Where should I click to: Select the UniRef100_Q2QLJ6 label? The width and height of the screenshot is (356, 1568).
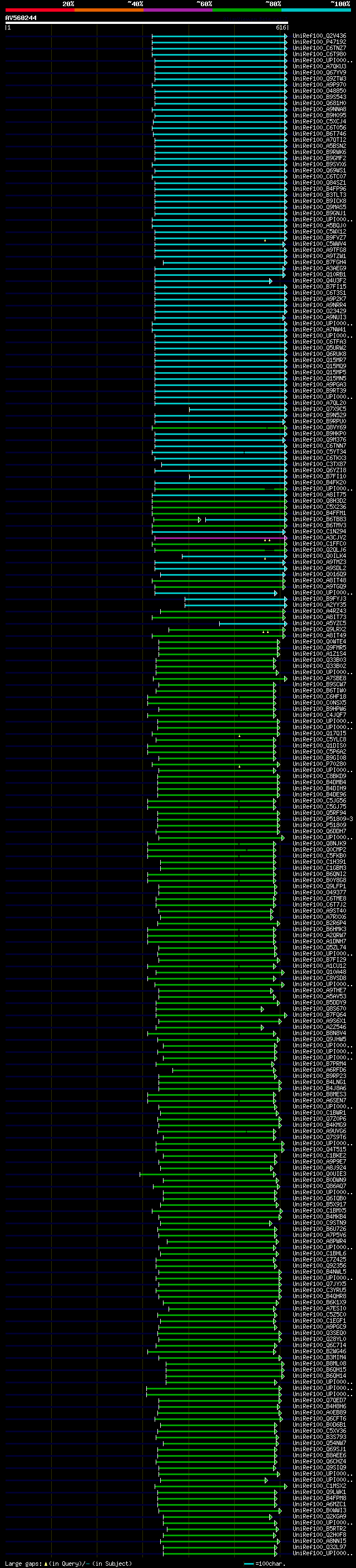(319, 550)
